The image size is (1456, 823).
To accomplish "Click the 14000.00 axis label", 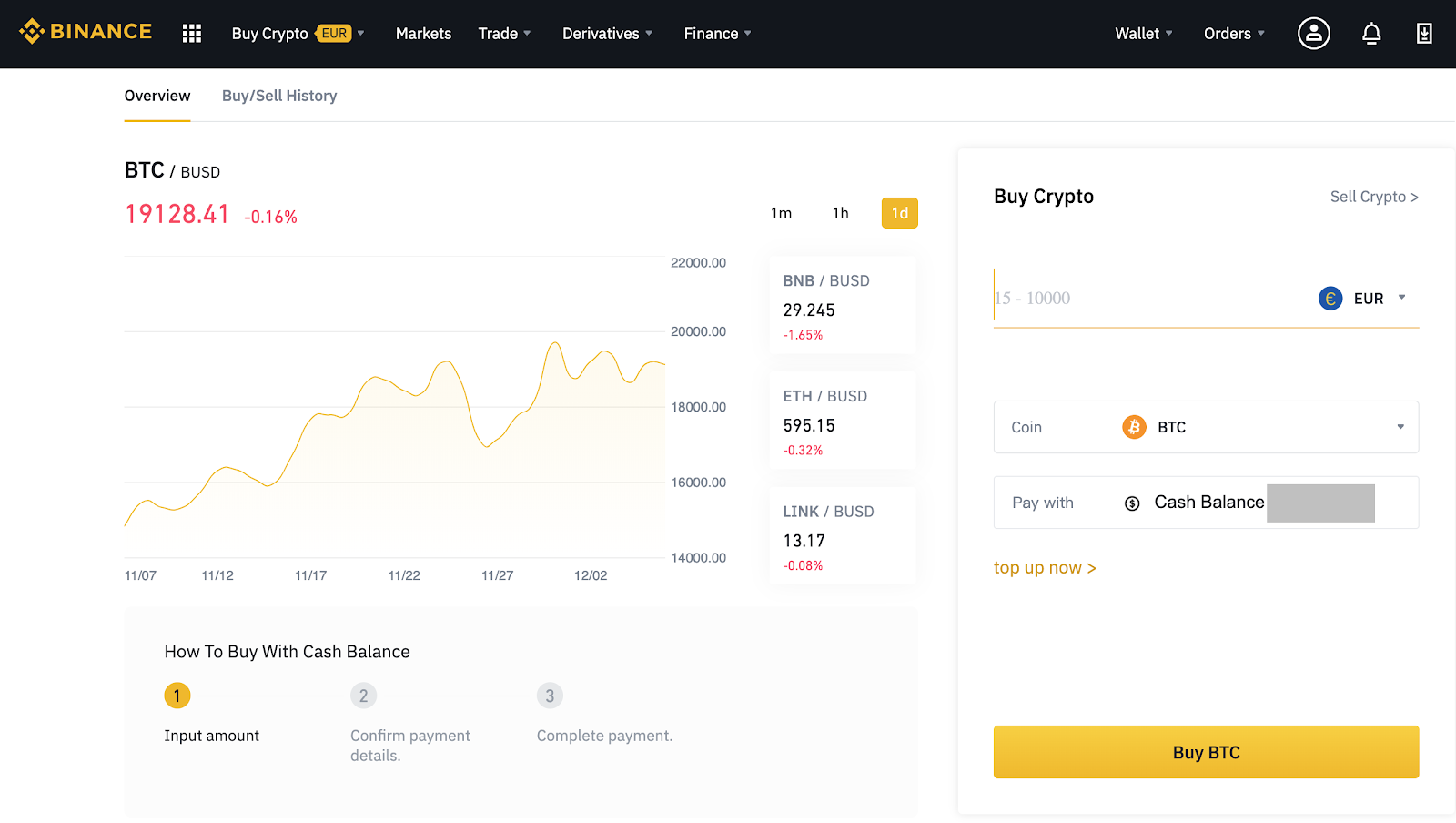I will [698, 558].
